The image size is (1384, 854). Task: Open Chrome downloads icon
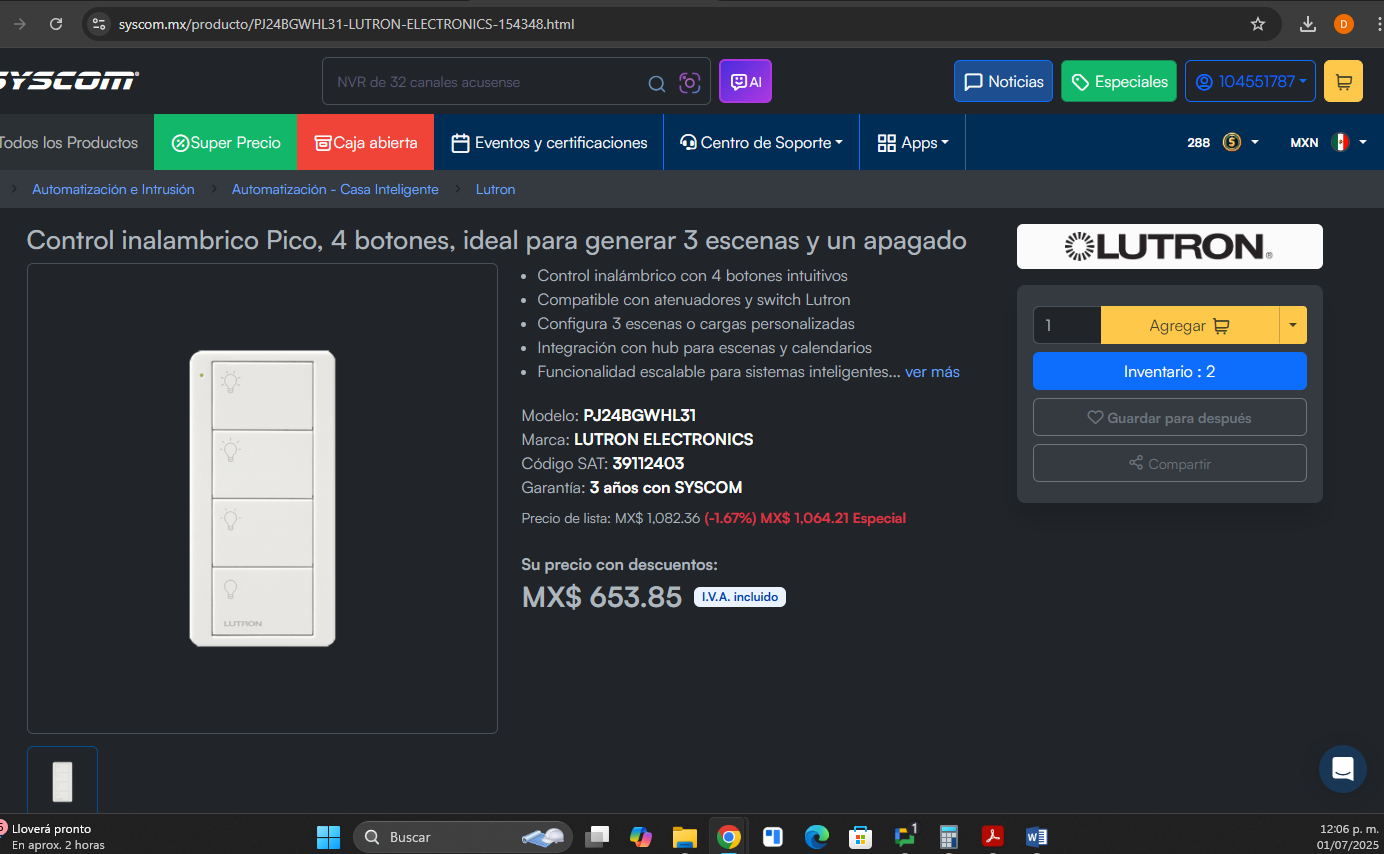click(1308, 24)
